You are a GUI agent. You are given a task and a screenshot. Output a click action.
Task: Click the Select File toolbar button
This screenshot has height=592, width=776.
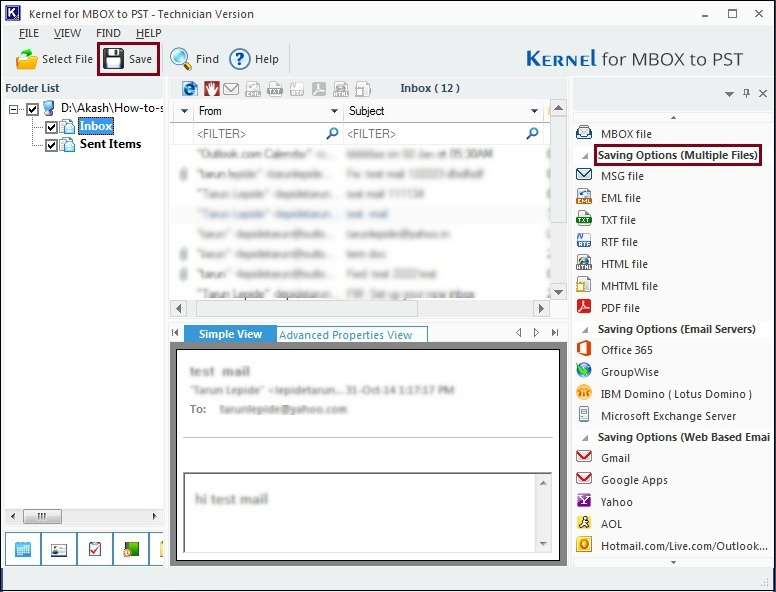[x=54, y=59]
